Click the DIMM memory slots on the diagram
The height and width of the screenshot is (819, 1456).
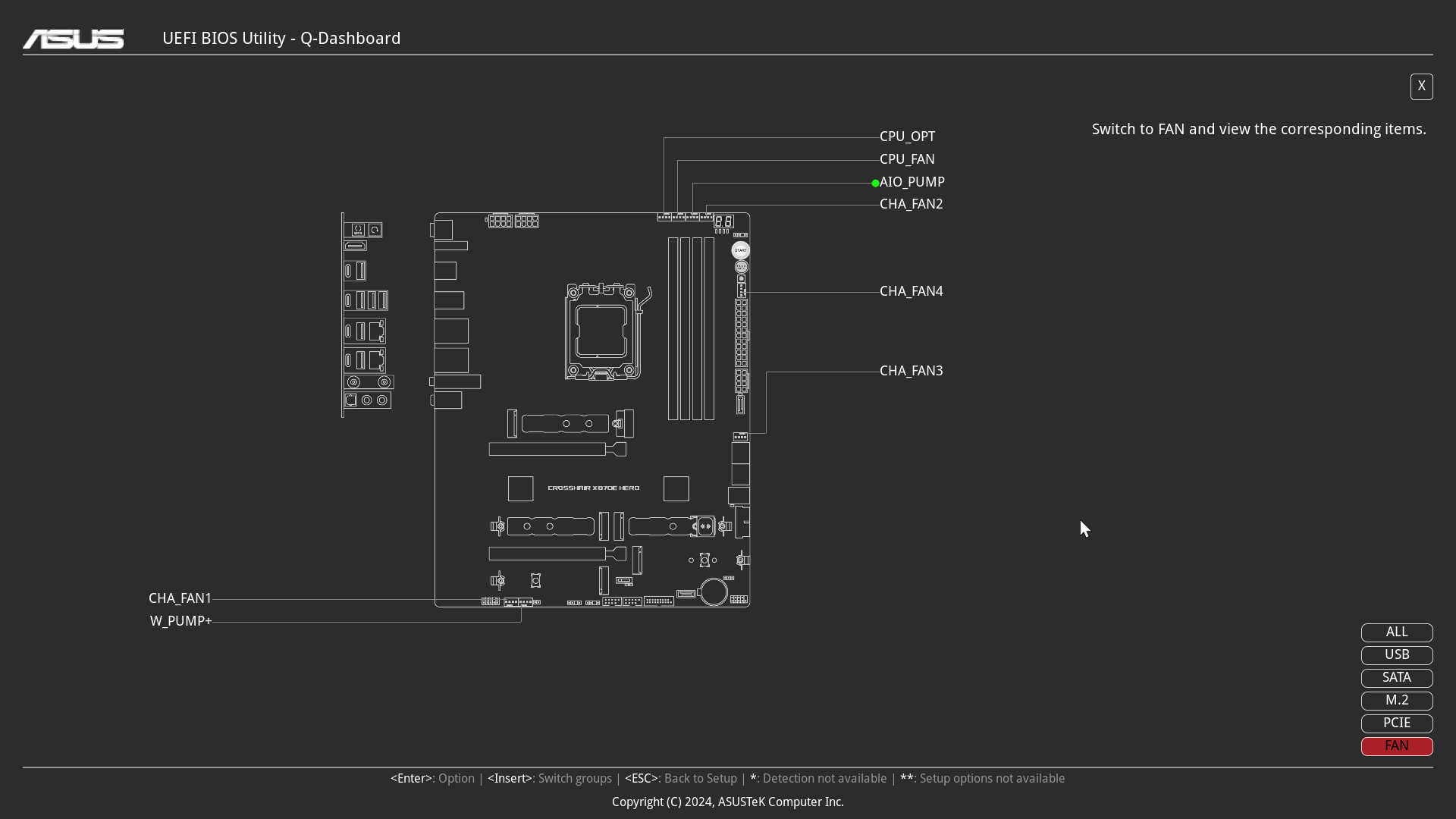point(691,328)
